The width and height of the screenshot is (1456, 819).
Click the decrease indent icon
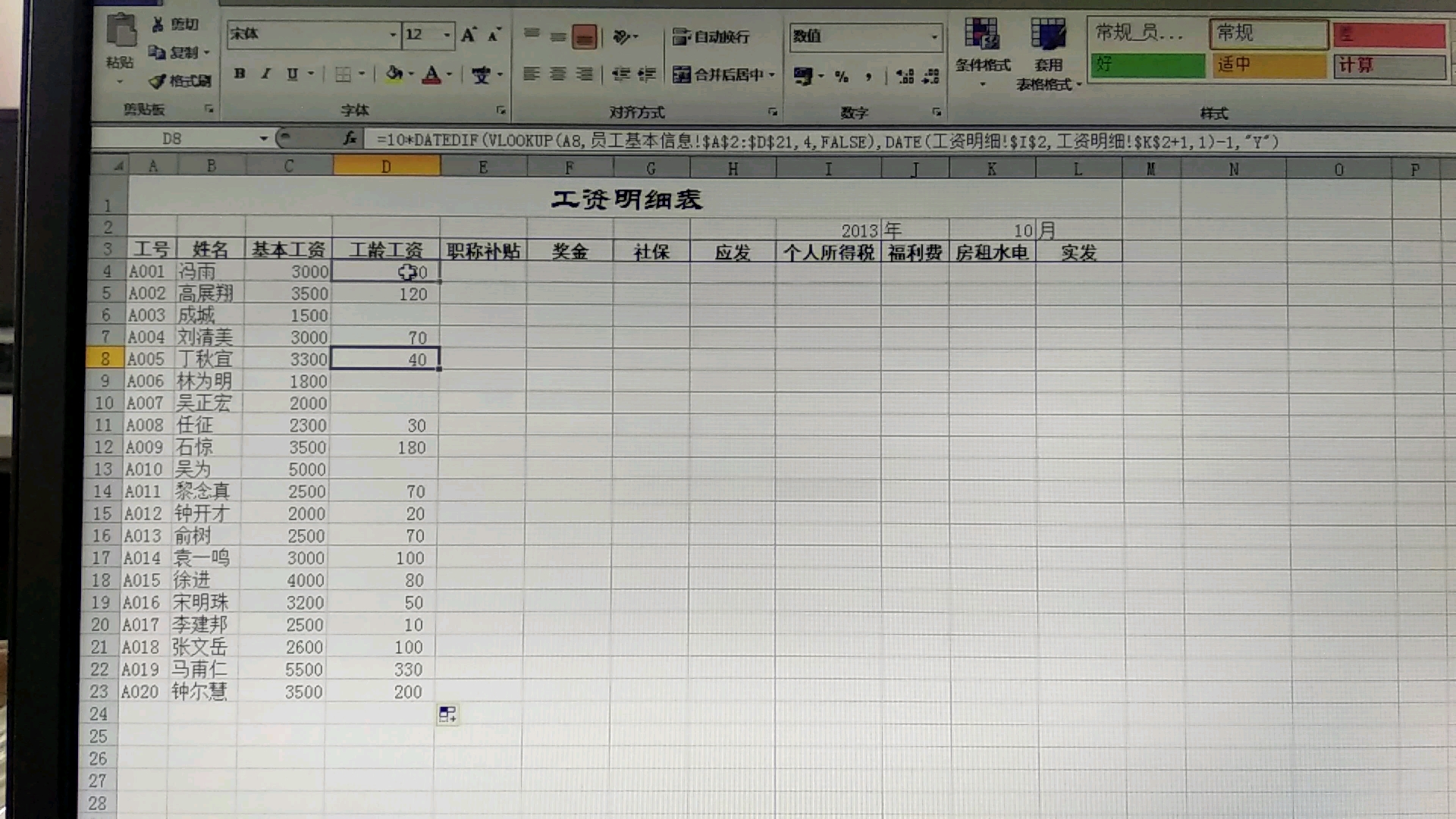[x=621, y=74]
